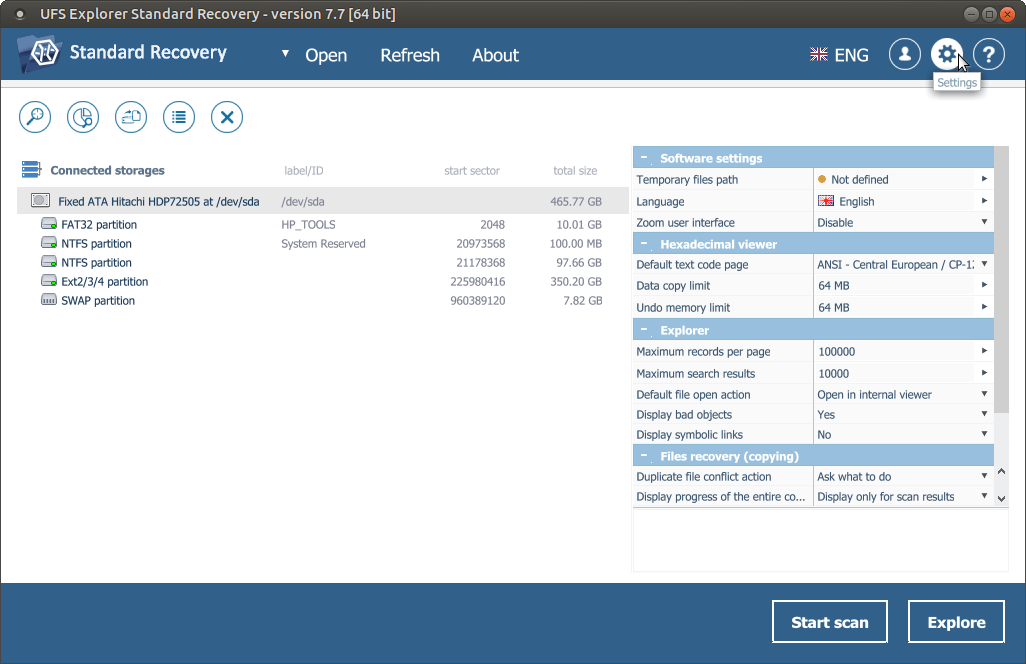Click the pie chart partition search icon
Image resolution: width=1026 pixels, height=664 pixels.
pyautogui.click(x=83, y=117)
